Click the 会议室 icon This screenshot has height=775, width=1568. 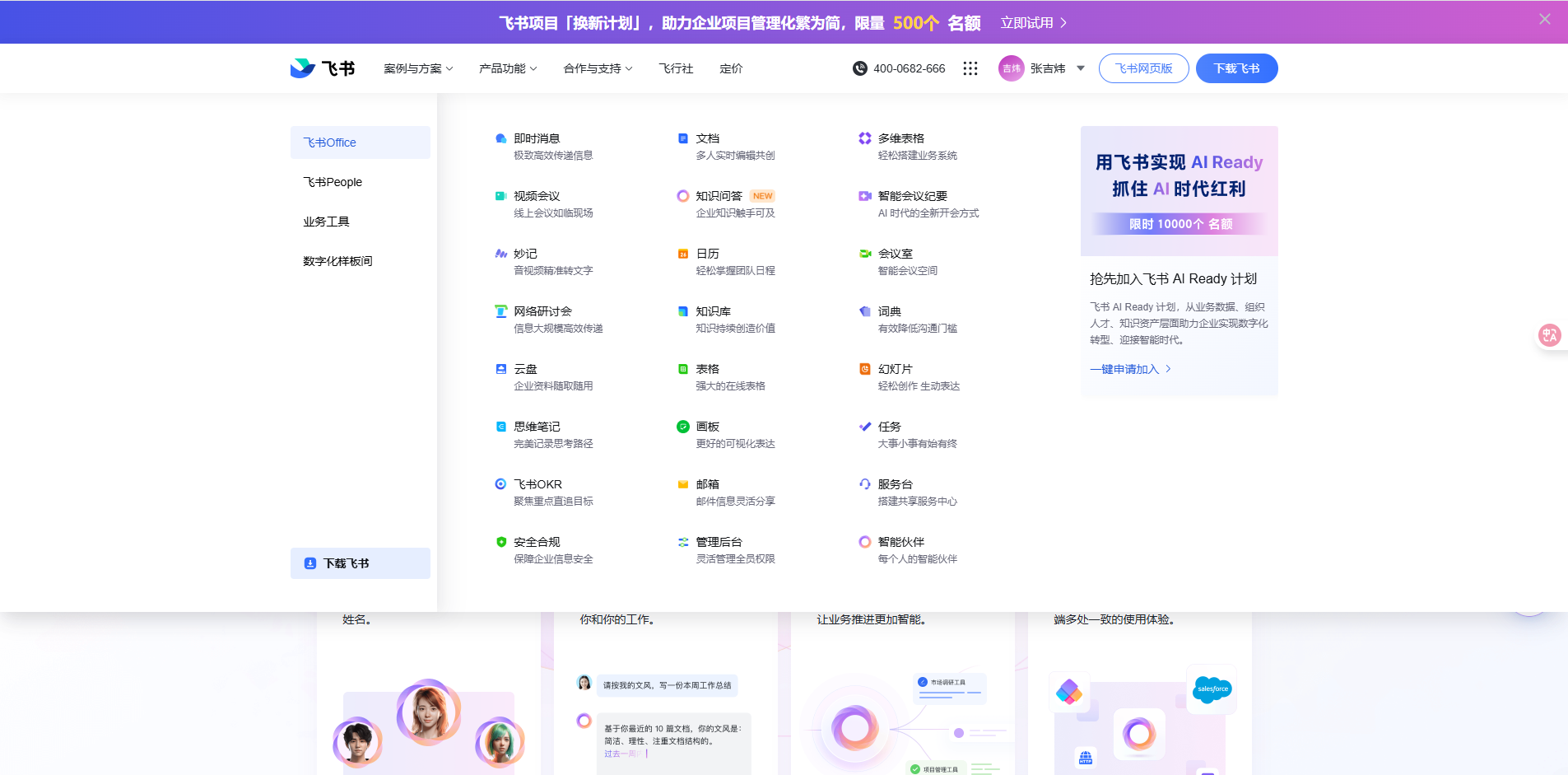pyautogui.click(x=864, y=254)
